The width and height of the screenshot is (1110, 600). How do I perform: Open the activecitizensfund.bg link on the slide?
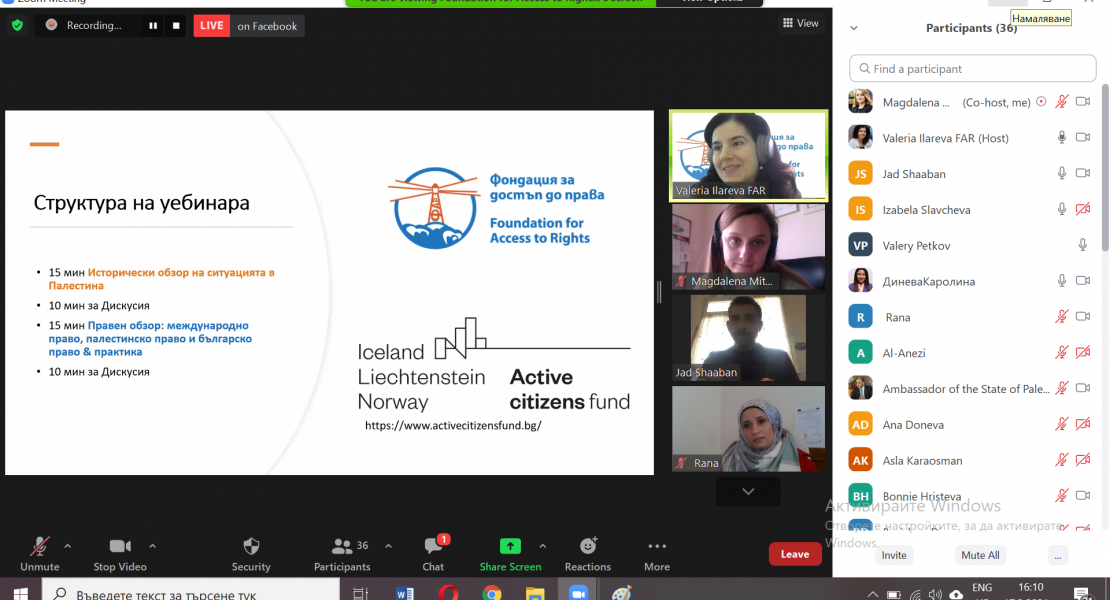pyautogui.click(x=453, y=425)
